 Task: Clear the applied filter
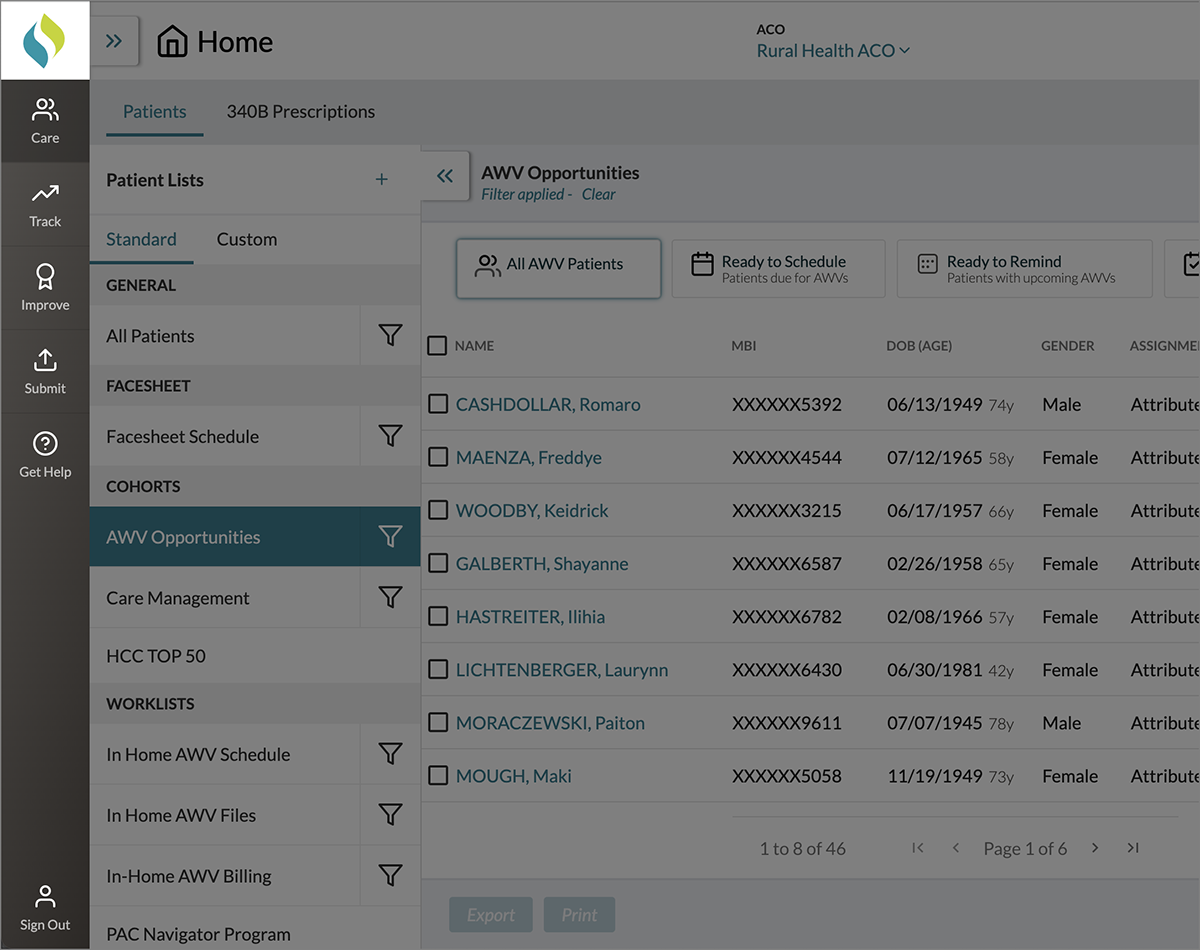point(598,195)
